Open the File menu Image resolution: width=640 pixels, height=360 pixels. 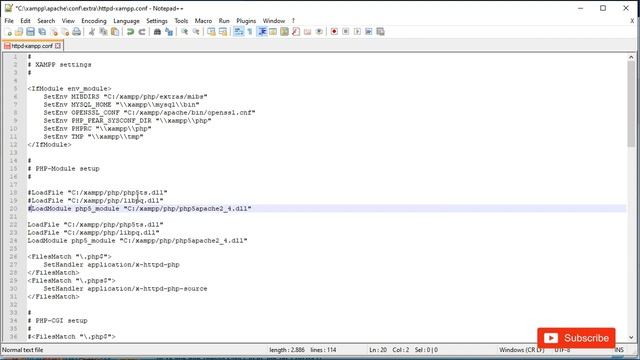pos(9,21)
